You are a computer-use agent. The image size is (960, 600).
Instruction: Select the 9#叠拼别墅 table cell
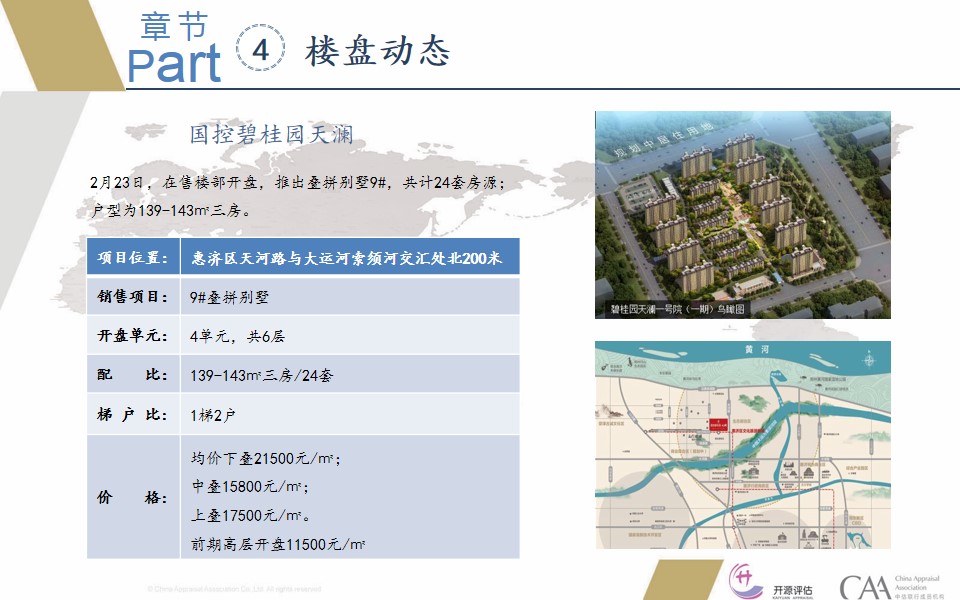349,297
